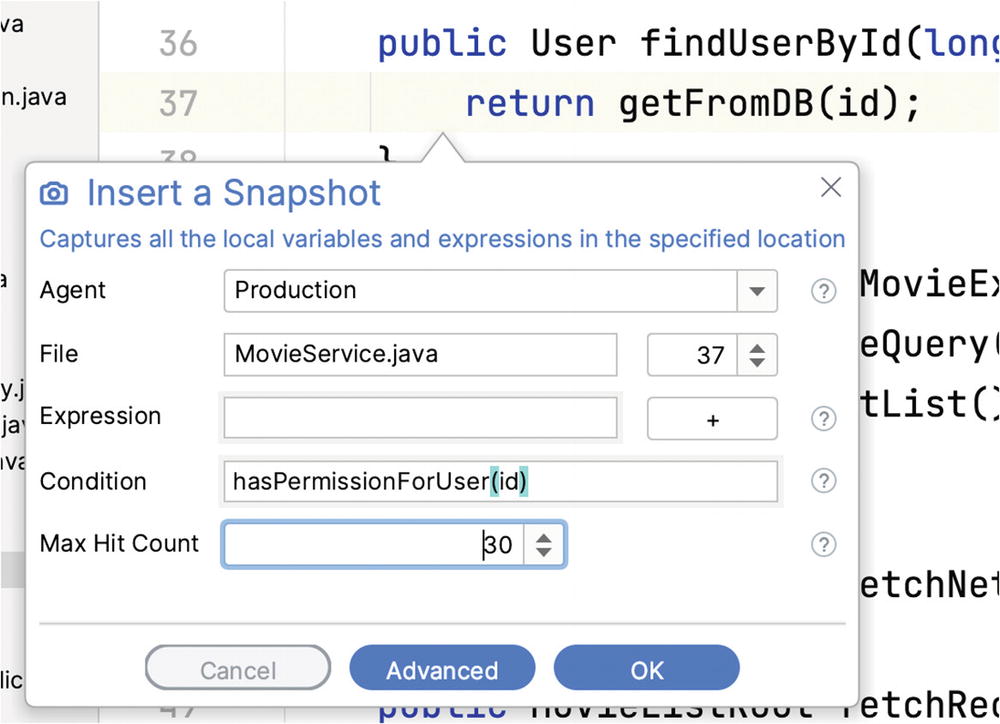Click the Condition field with hasPermissionForUser(id)

pos(500,481)
